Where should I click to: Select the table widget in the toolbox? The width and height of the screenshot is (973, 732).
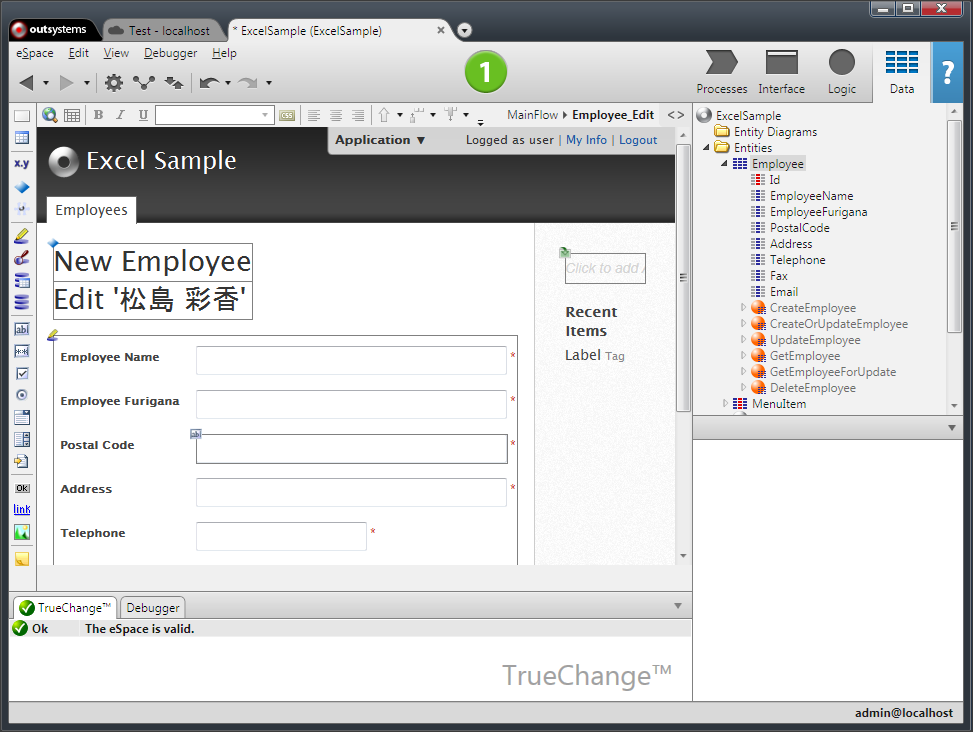pyautogui.click(x=22, y=138)
